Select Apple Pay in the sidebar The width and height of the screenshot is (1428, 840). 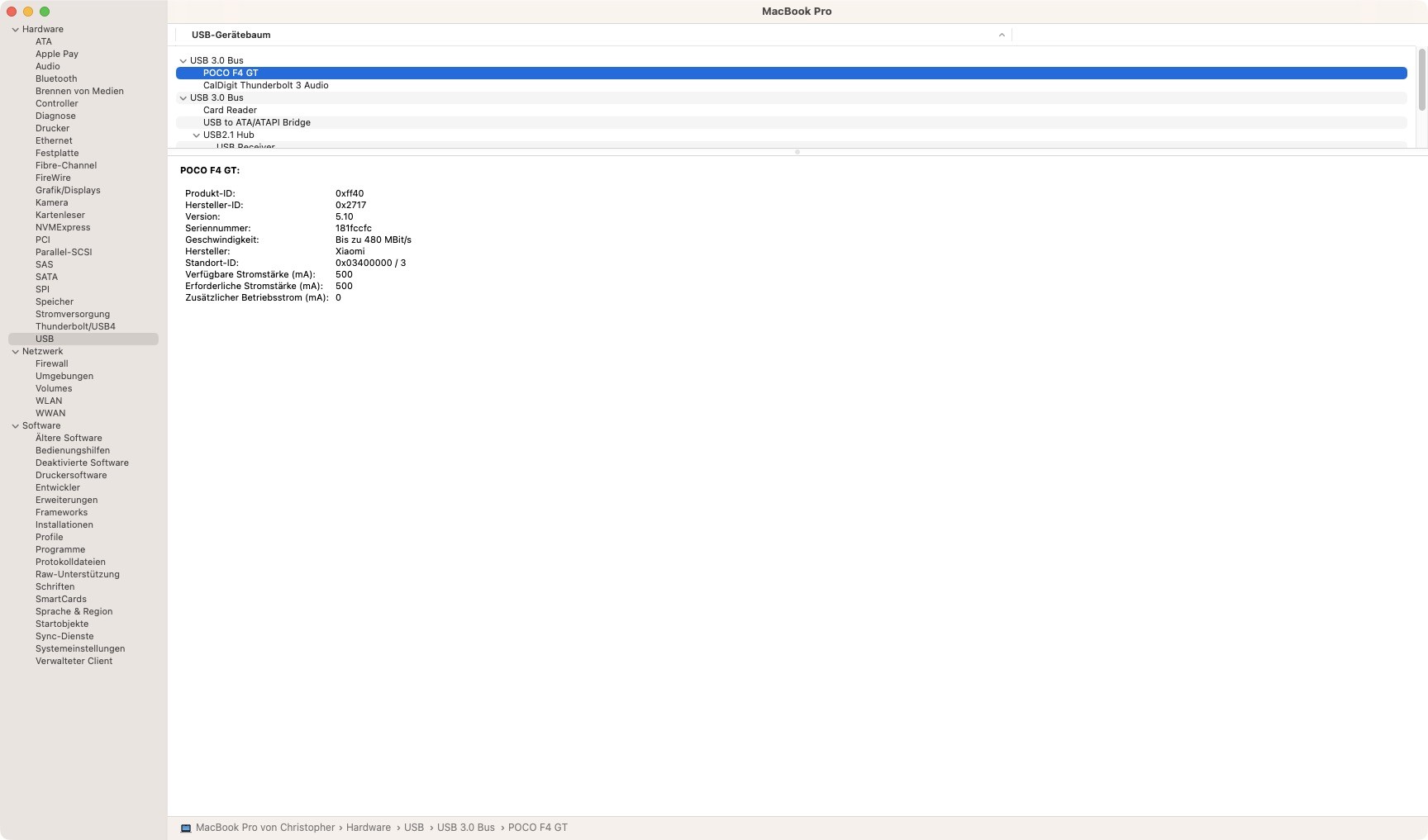pyautogui.click(x=57, y=54)
